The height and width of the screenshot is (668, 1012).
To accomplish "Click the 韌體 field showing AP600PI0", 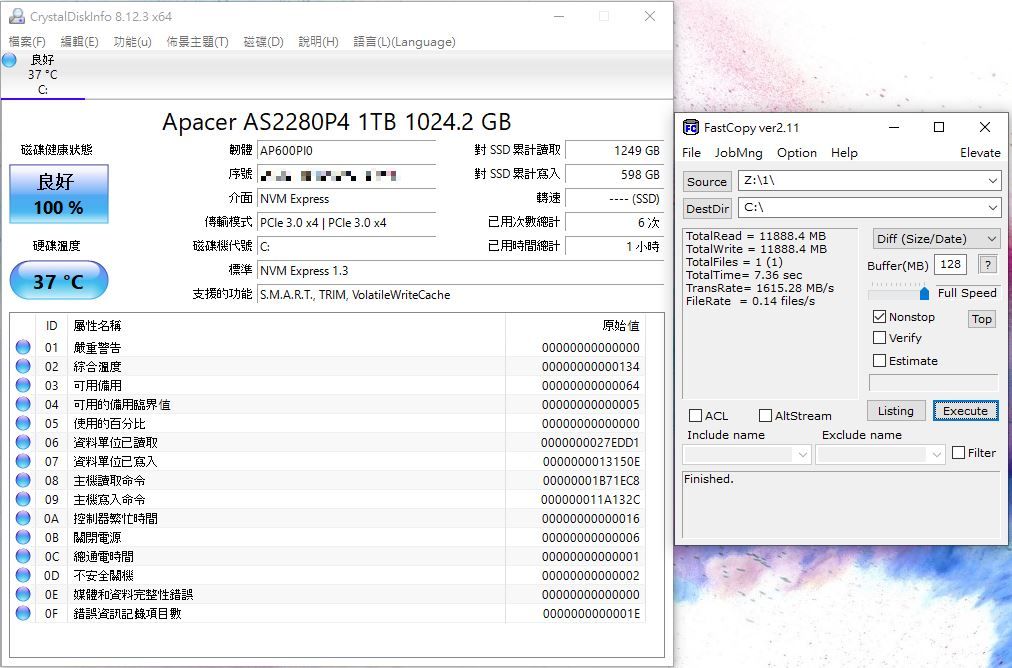I will tap(346, 150).
